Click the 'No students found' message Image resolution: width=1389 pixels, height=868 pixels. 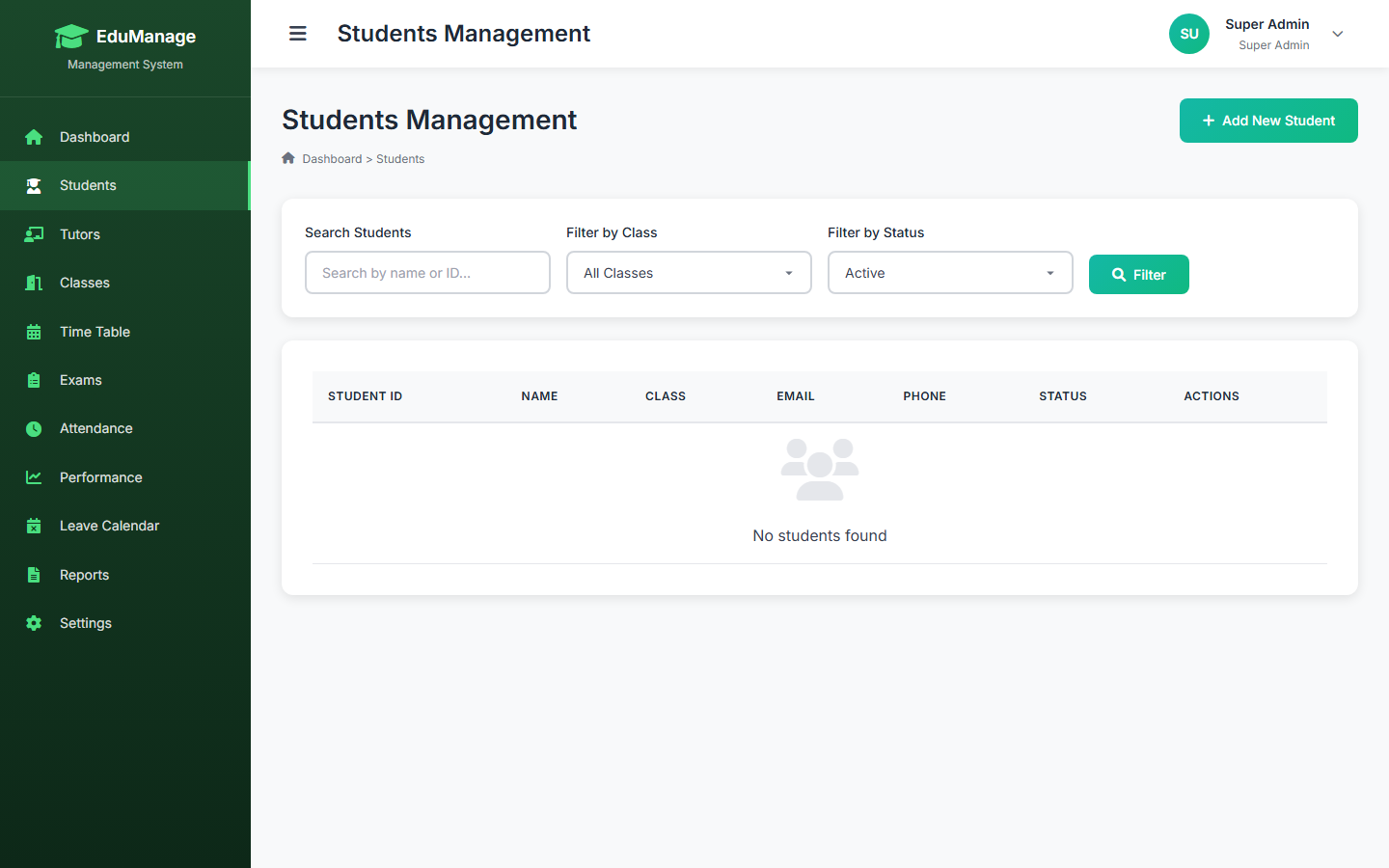pyautogui.click(x=820, y=535)
